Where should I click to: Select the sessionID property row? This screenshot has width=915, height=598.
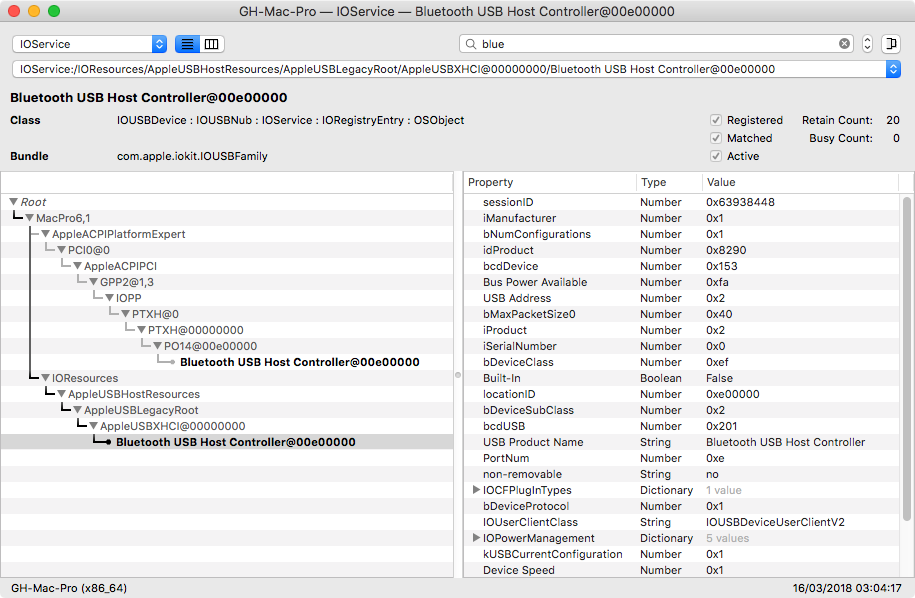(682, 202)
